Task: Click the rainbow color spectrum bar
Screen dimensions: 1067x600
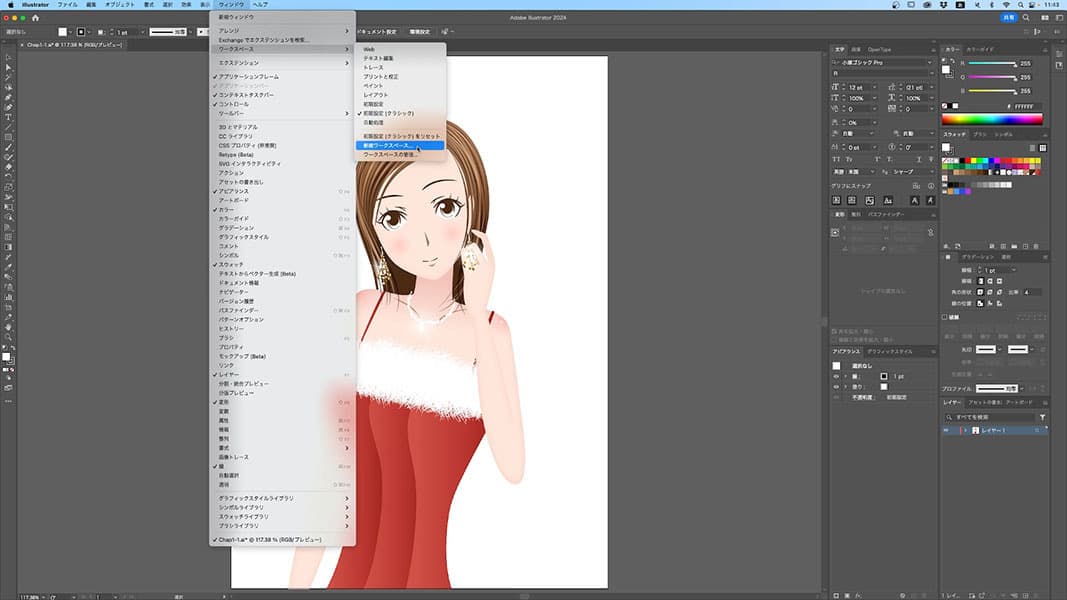Action: (993, 119)
